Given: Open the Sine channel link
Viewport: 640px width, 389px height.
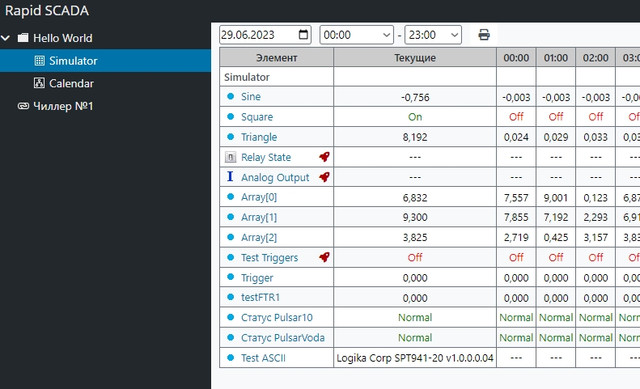Looking at the screenshot, I should coord(251,97).
